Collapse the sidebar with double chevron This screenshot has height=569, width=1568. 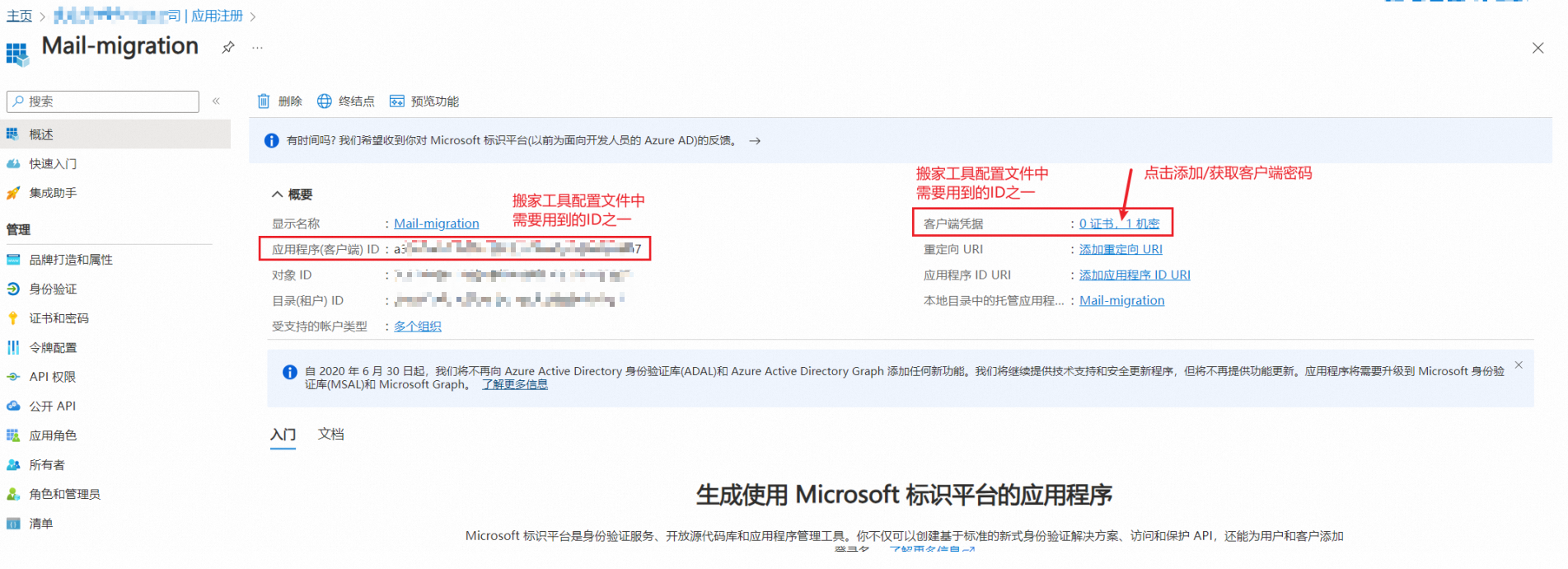point(217,101)
